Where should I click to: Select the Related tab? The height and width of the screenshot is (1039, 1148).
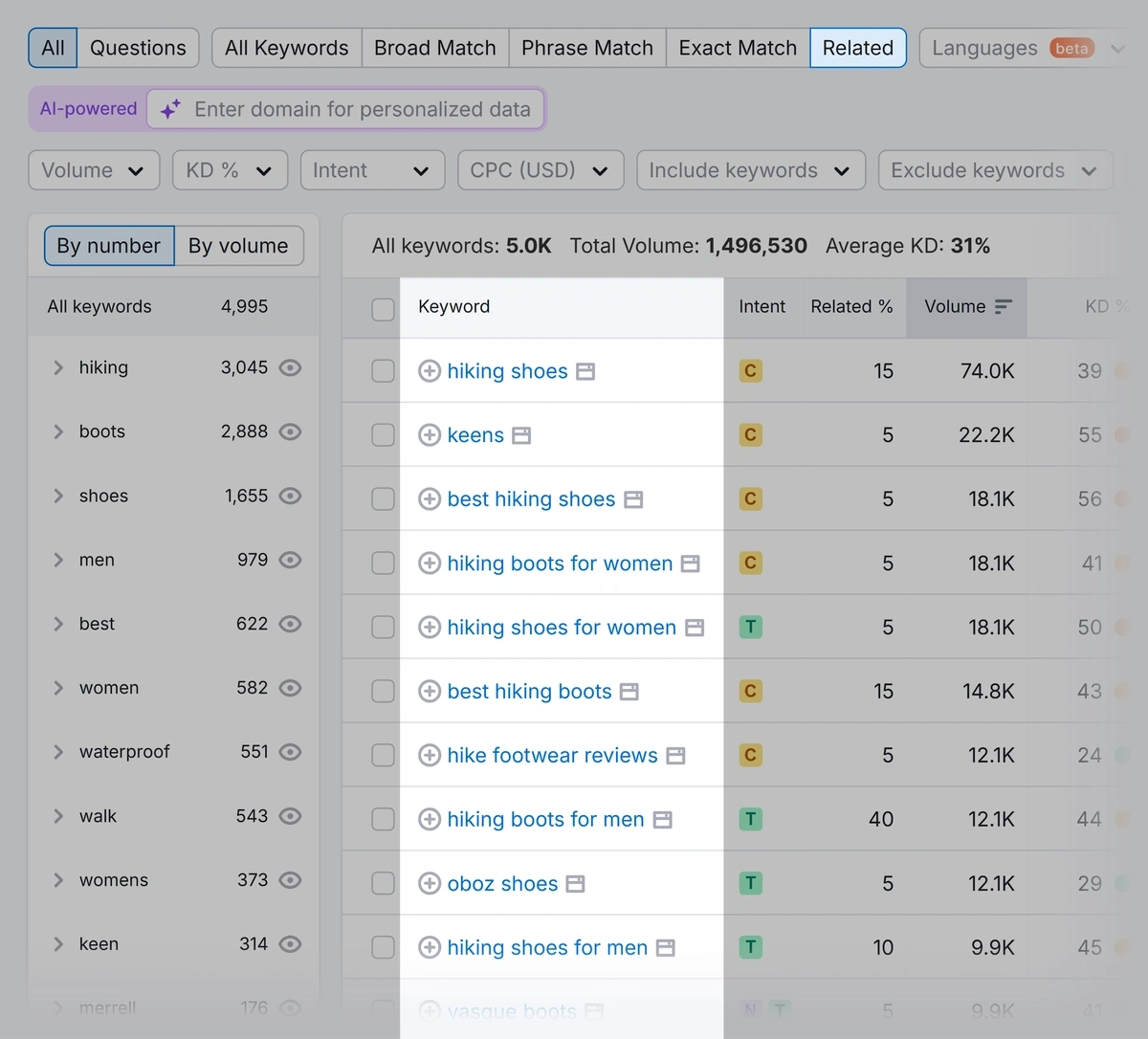coord(858,48)
